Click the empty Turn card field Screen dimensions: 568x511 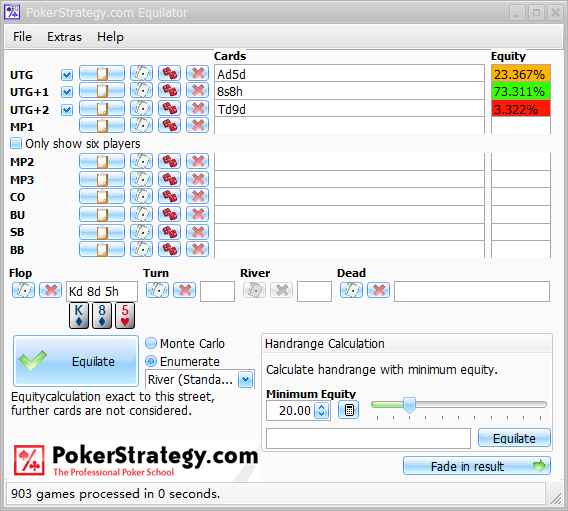[217, 291]
